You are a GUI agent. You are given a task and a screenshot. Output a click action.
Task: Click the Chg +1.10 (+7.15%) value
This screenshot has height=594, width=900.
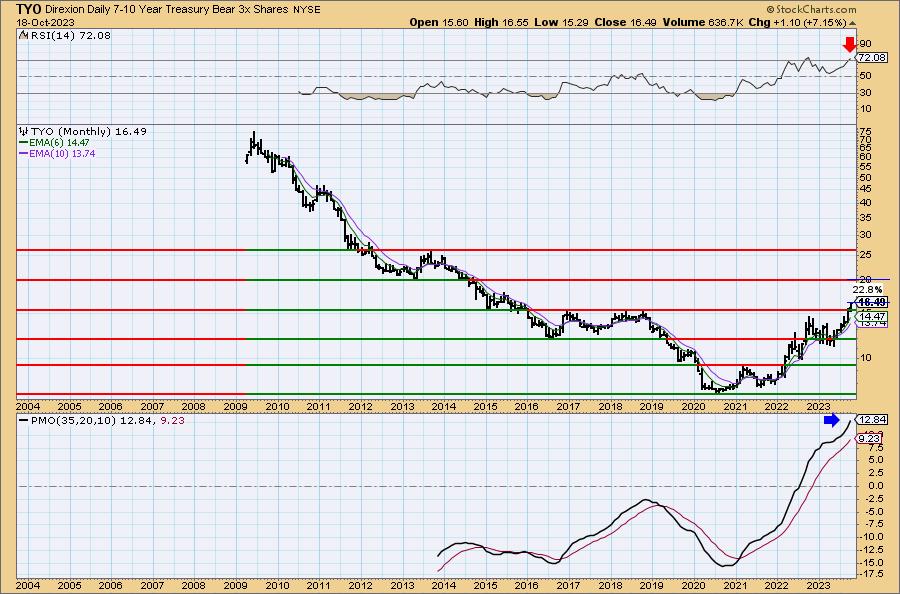[797, 22]
